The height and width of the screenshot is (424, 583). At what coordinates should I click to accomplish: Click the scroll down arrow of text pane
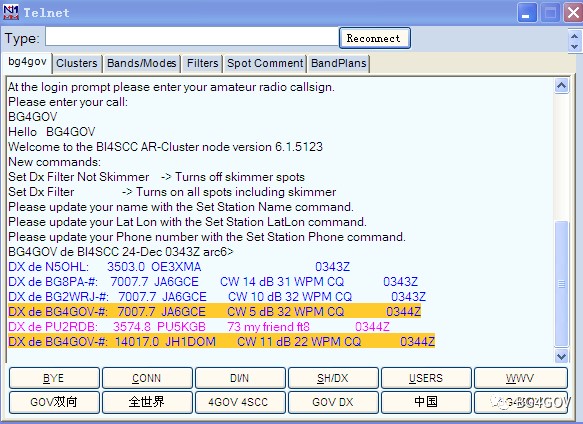coord(561,356)
